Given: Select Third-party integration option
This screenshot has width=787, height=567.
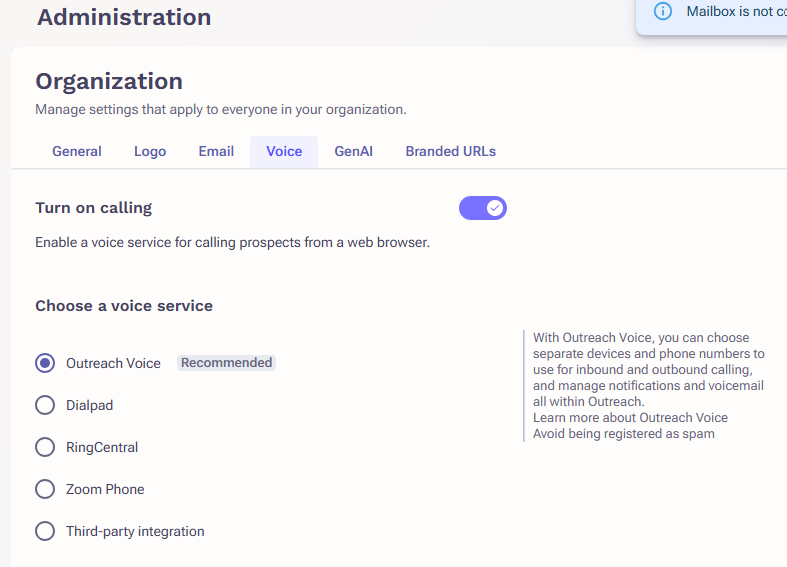Looking at the screenshot, I should pos(45,531).
